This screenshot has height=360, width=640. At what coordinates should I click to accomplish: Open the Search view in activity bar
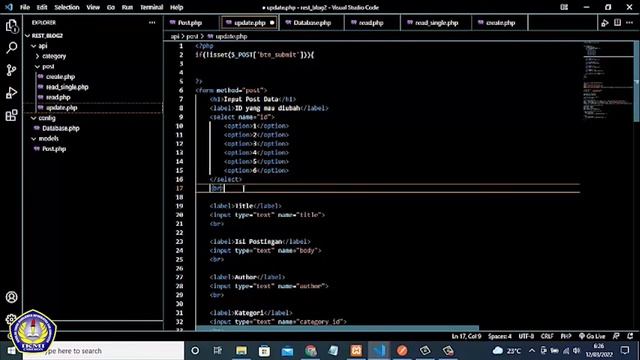point(11,48)
